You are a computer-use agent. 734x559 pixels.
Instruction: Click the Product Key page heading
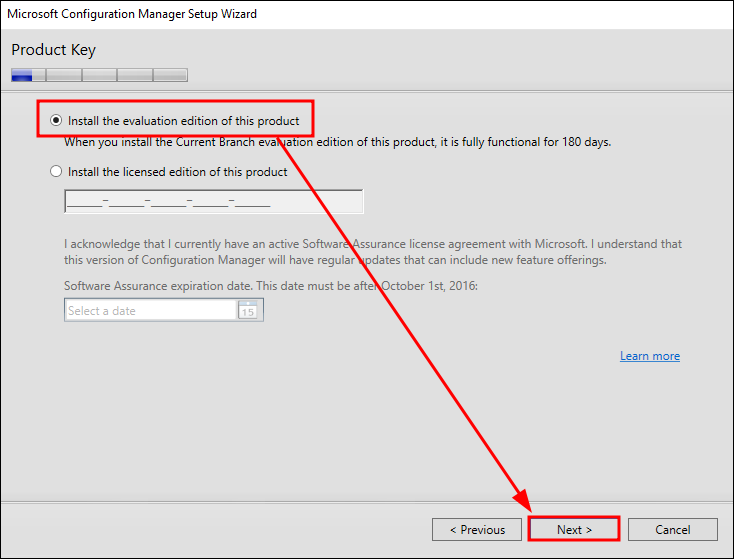click(54, 50)
